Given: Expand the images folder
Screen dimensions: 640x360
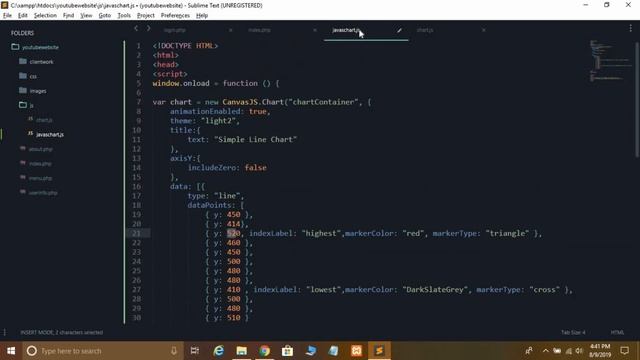Looking at the screenshot, I should click(x=23, y=91).
